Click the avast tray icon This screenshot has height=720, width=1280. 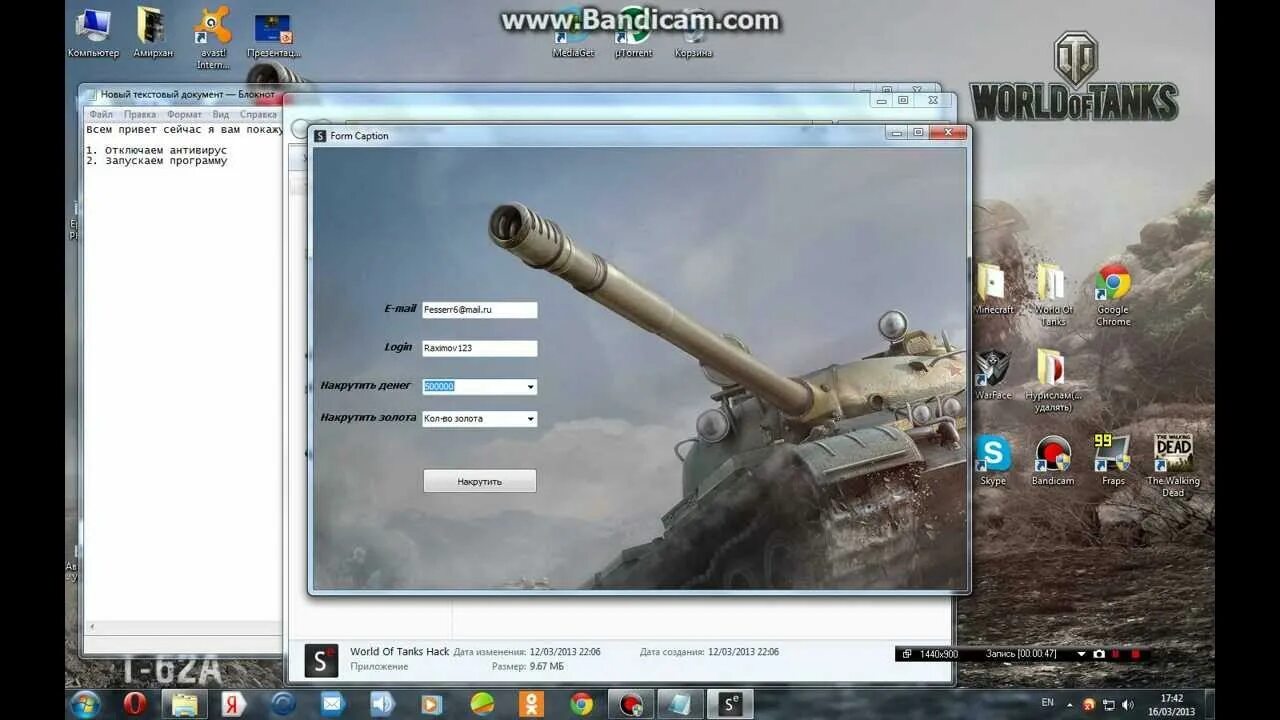coord(1088,704)
